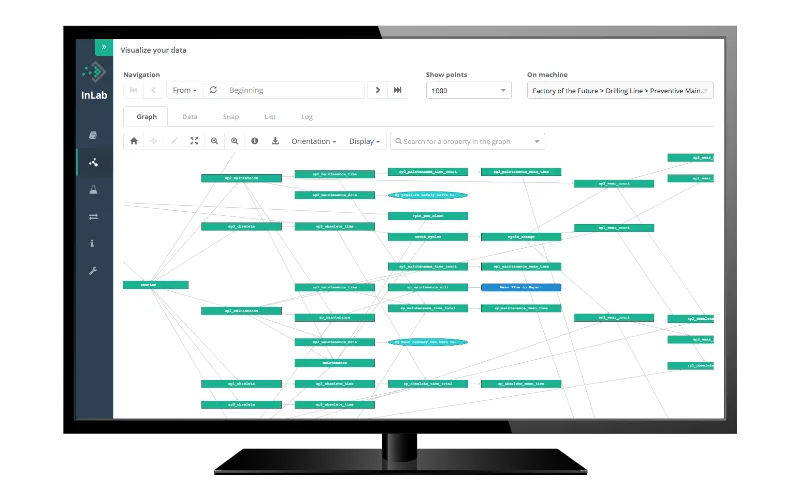Open the wrench settings icon in the sidebar
Screen dimensions: 800x500
click(93, 271)
